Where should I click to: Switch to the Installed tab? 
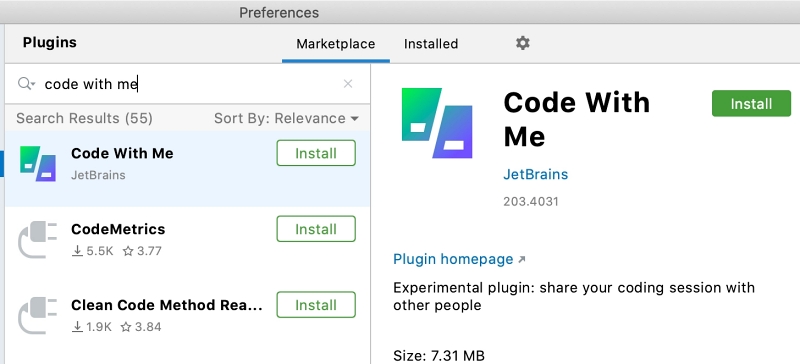[x=431, y=44]
